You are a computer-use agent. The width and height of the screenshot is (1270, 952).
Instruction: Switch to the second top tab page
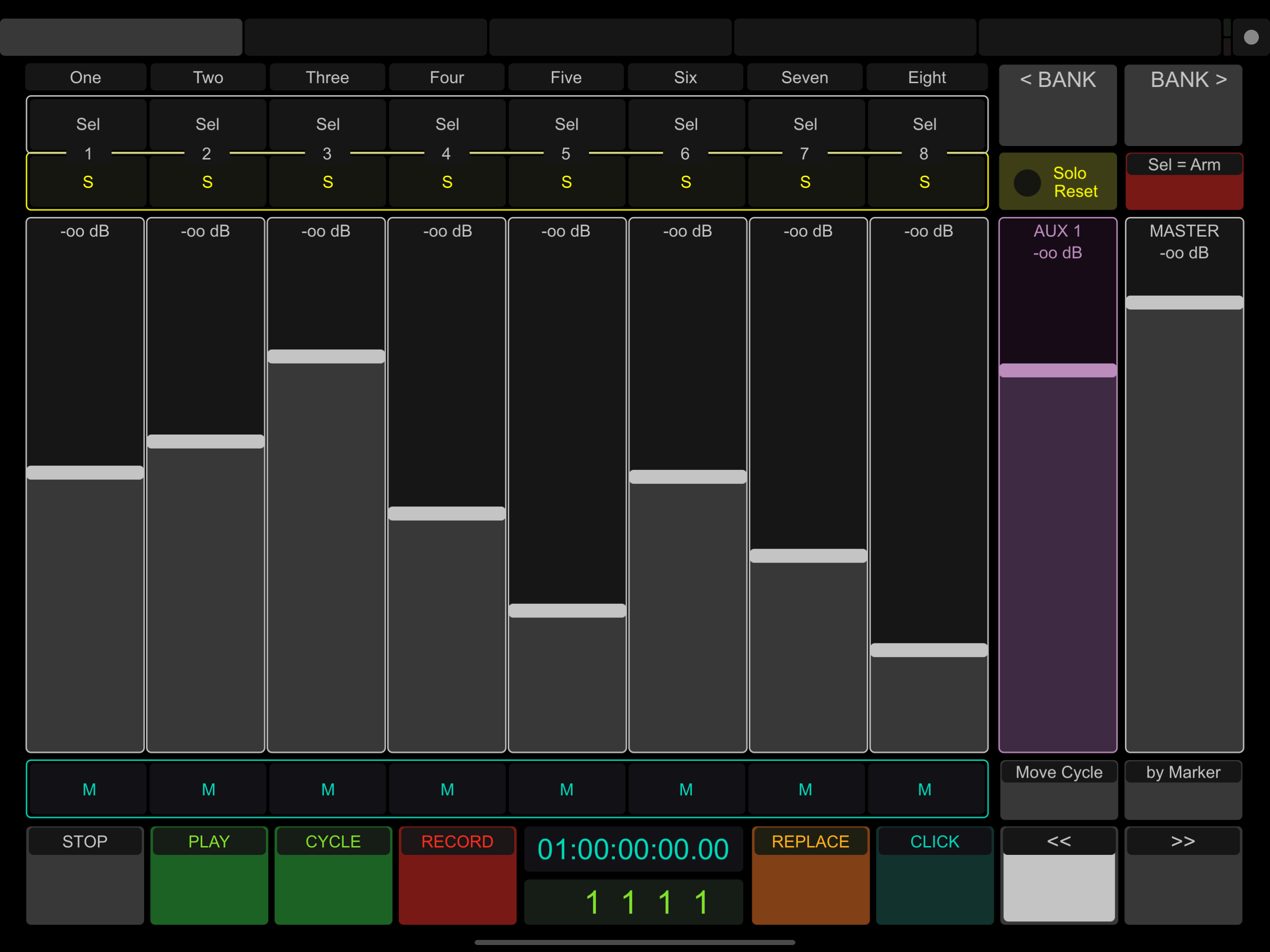(x=366, y=37)
